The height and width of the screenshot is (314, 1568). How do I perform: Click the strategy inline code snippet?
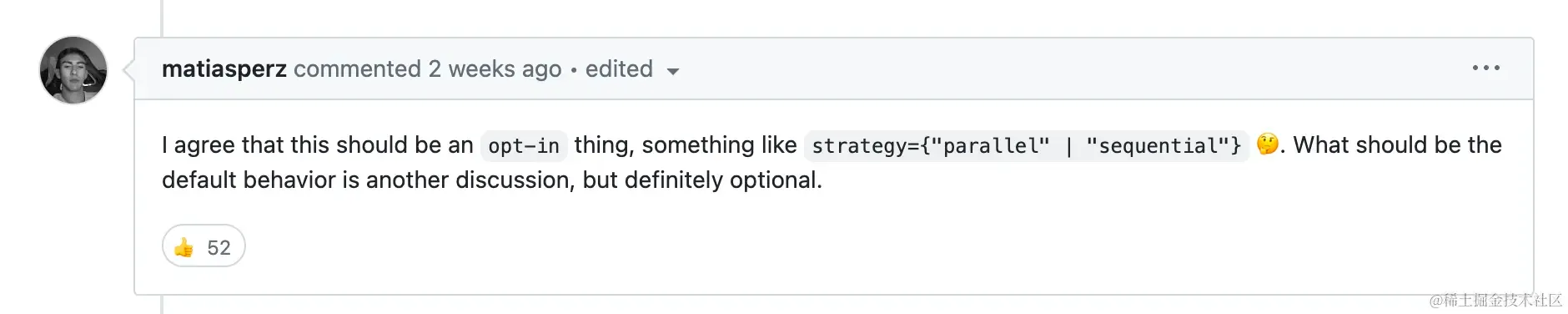click(1026, 145)
